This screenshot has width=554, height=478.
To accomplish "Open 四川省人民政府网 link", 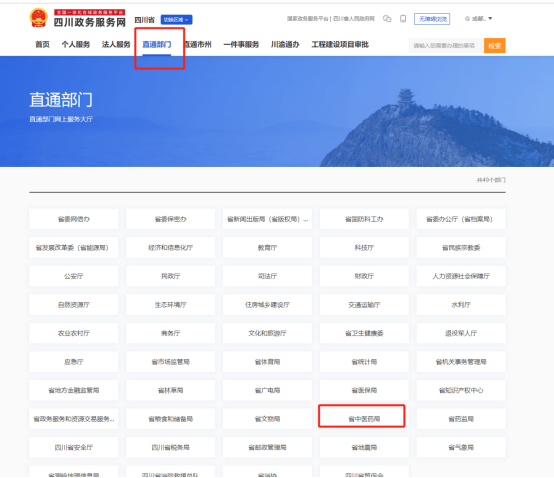I will pos(354,18).
